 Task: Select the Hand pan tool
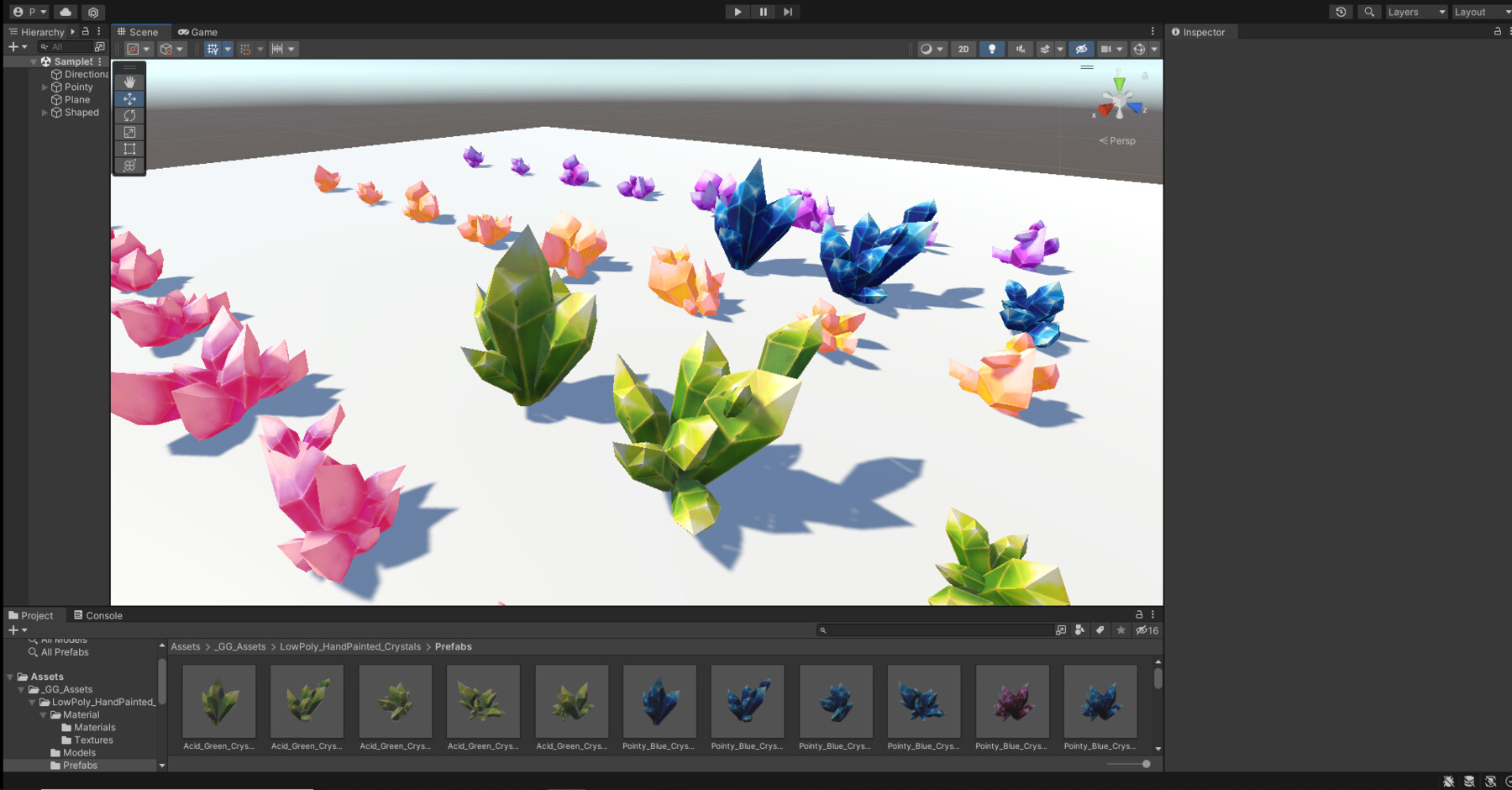coord(129,82)
